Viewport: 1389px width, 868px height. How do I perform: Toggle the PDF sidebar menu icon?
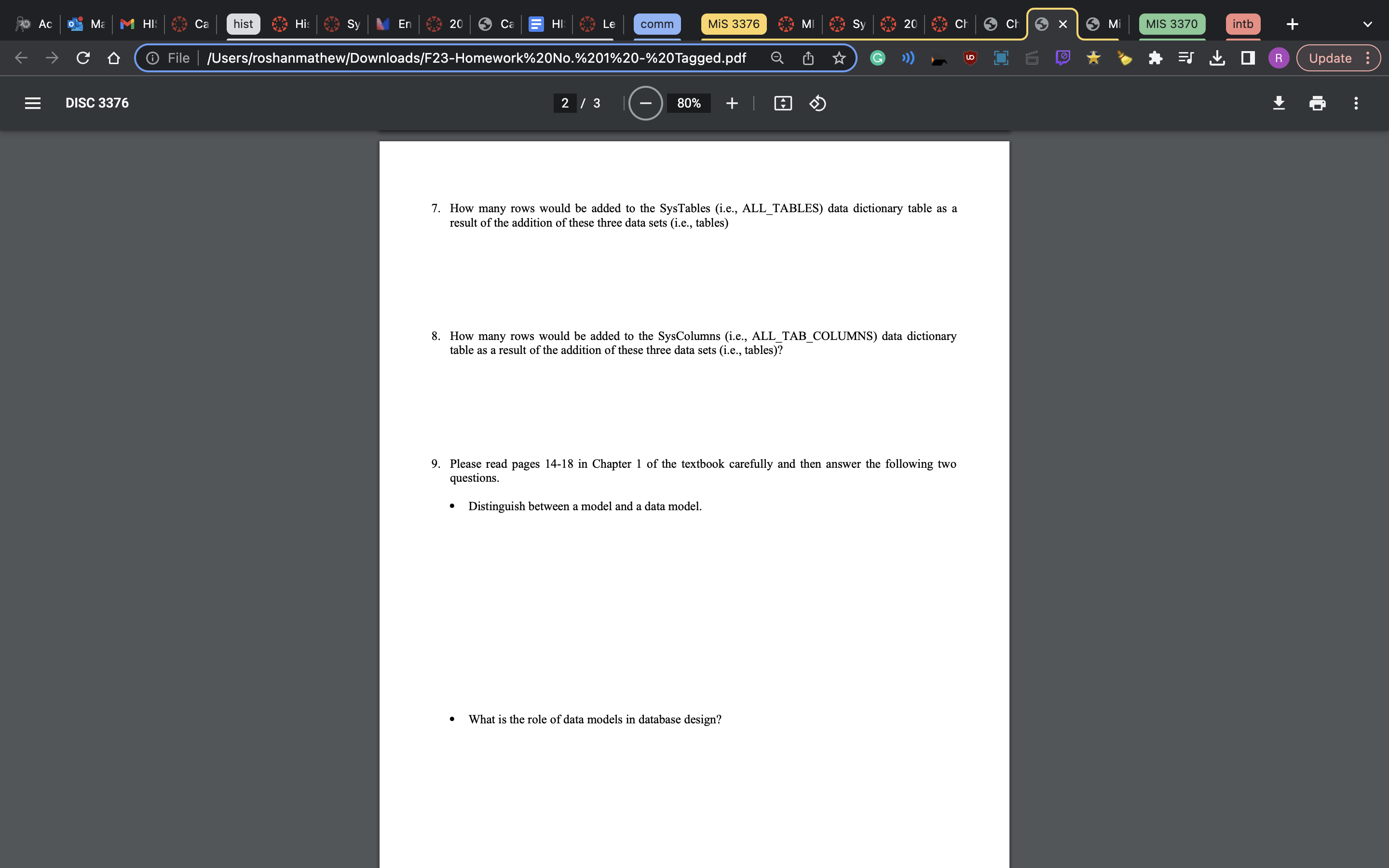tap(33, 103)
